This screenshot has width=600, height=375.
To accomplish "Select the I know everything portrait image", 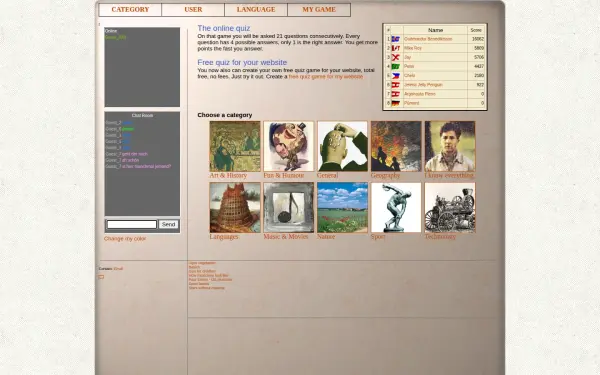I will pyautogui.click(x=450, y=146).
